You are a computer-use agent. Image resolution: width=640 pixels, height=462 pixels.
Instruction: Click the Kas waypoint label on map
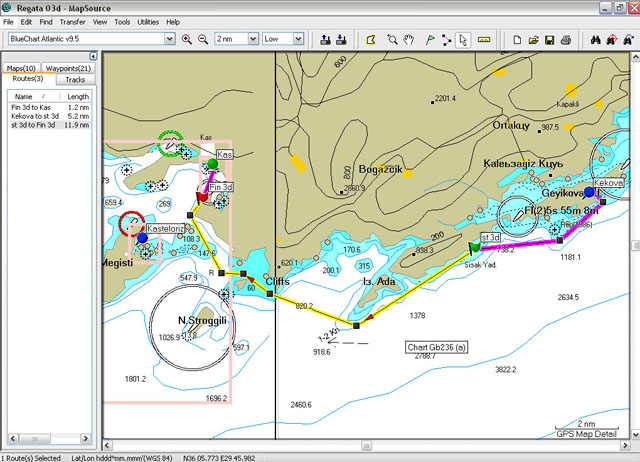point(224,154)
